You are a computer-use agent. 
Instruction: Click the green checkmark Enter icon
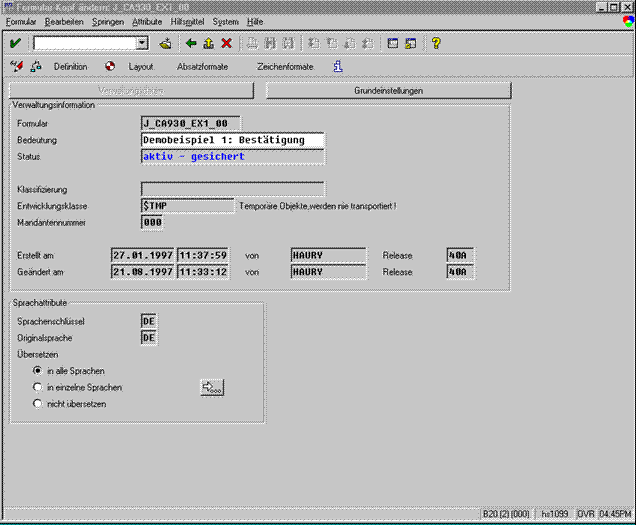15,43
